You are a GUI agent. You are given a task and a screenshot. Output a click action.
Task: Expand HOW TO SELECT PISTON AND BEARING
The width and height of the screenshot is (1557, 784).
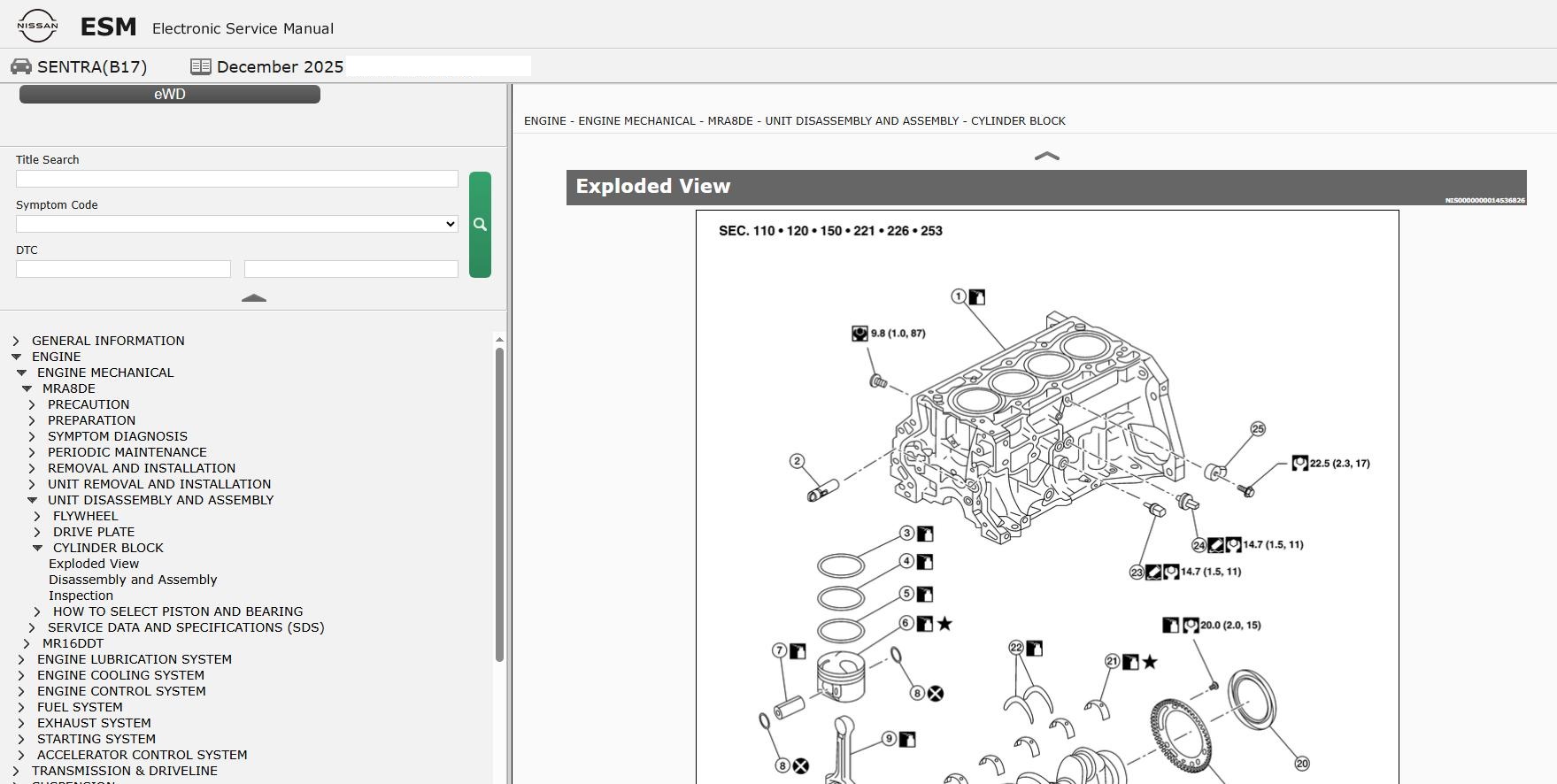pos(37,611)
